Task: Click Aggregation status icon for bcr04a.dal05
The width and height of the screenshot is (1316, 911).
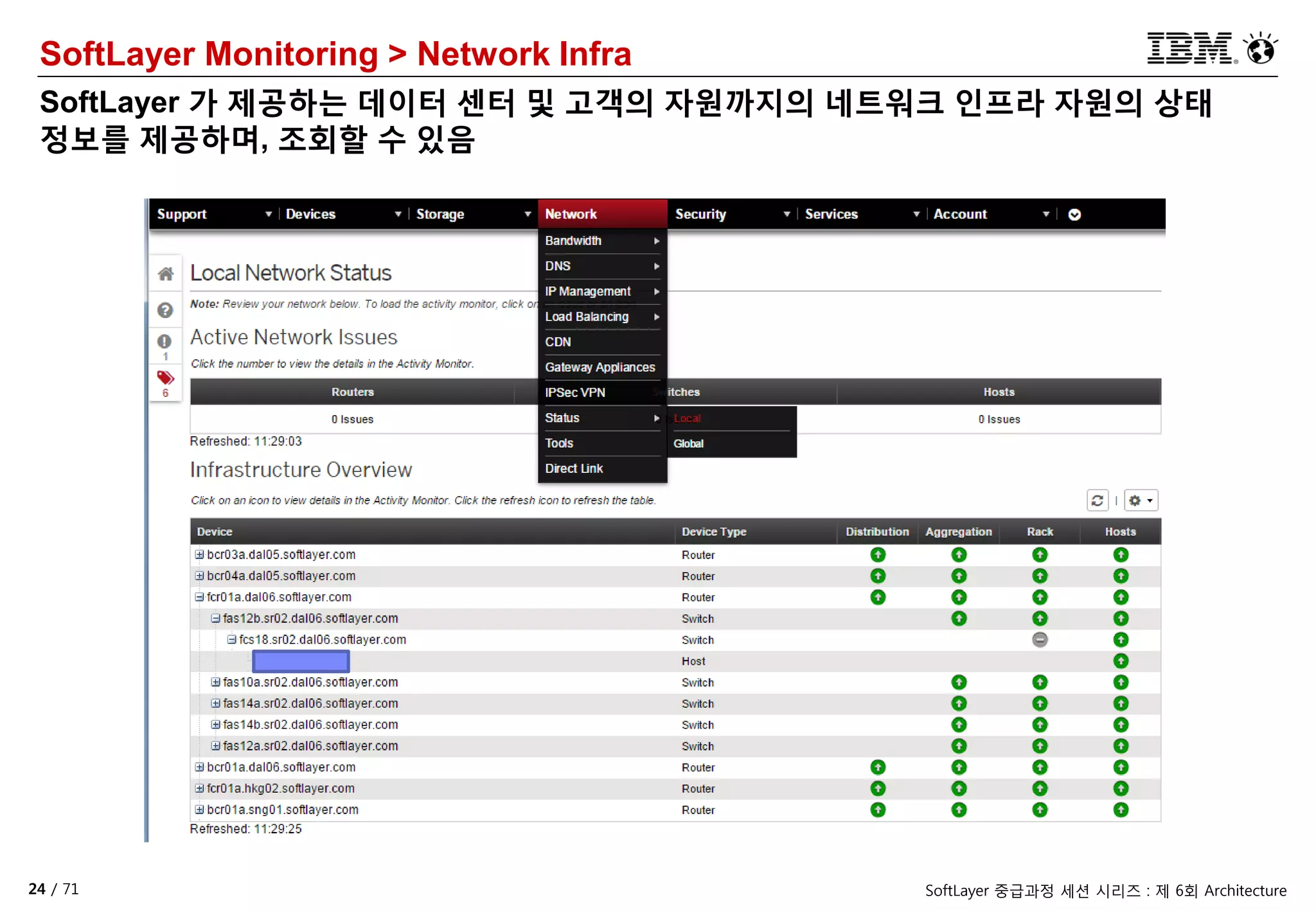Action: pos(959,576)
